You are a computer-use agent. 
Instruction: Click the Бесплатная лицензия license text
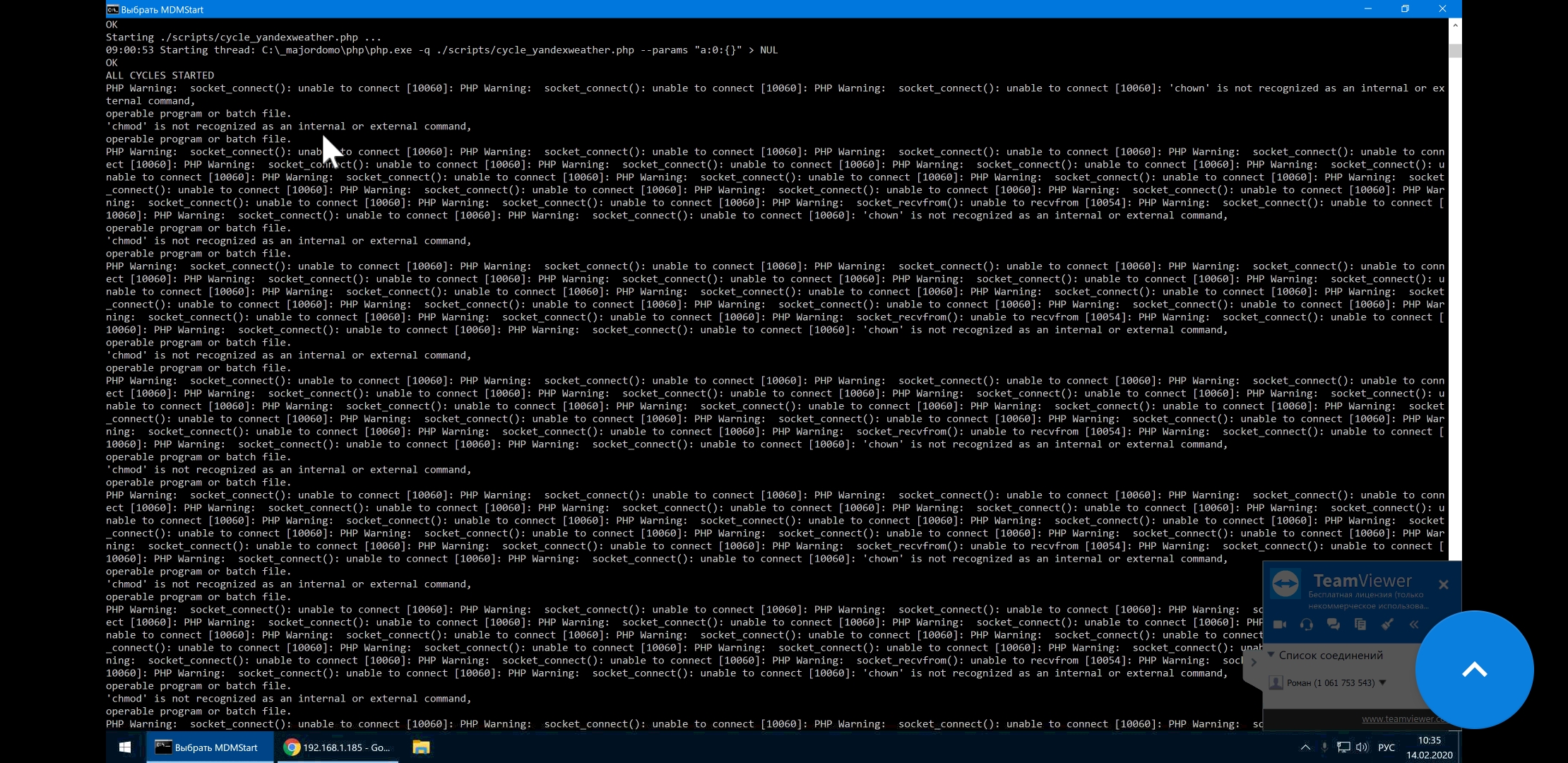click(1368, 600)
